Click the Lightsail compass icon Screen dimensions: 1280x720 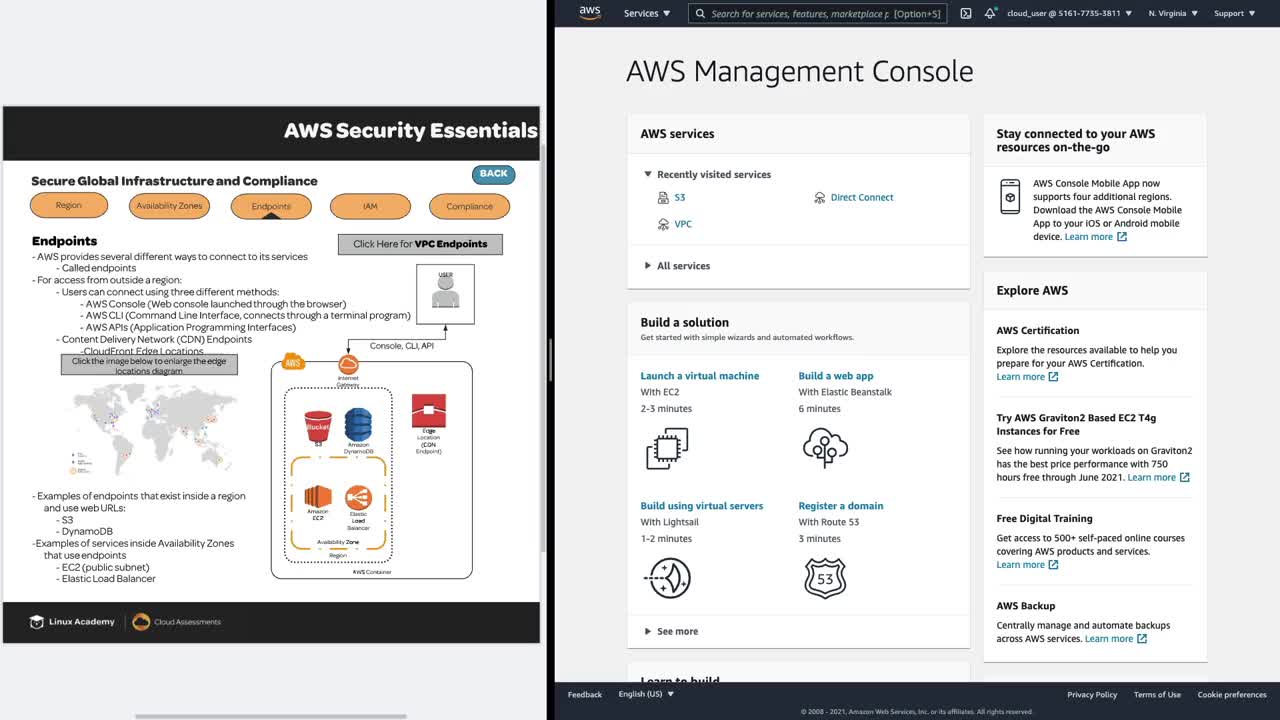click(x=669, y=578)
